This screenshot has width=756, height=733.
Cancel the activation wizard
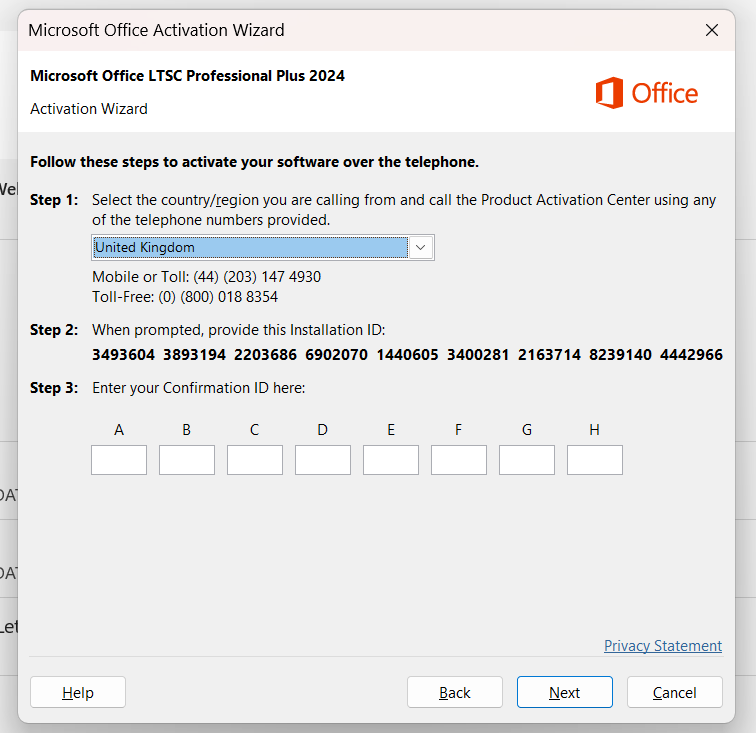click(x=675, y=692)
